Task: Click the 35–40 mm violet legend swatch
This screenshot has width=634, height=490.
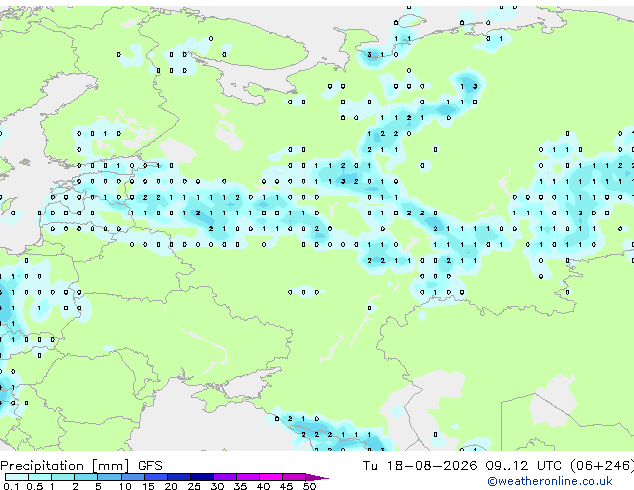Action: tap(248, 477)
